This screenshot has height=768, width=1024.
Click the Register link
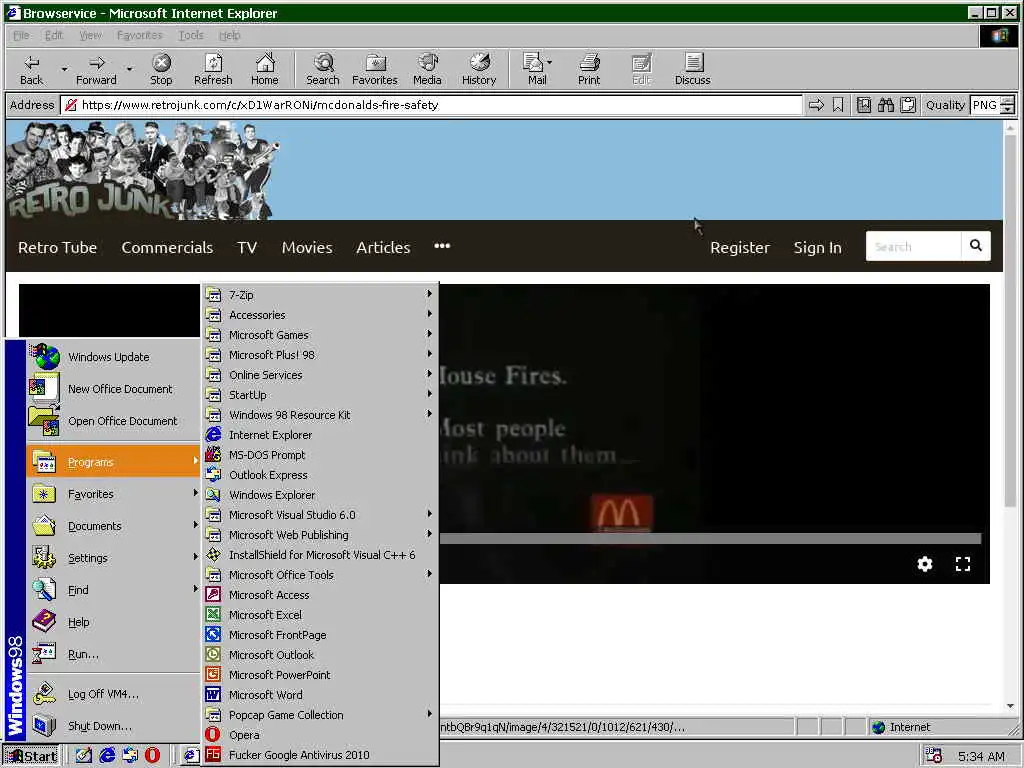(x=740, y=248)
